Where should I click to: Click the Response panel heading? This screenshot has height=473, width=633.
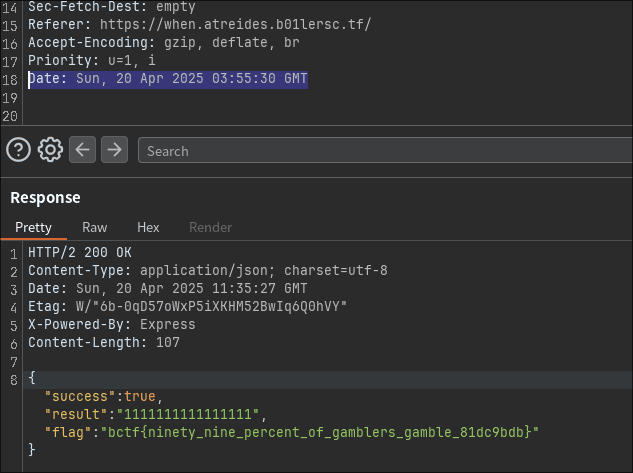[x=45, y=198]
